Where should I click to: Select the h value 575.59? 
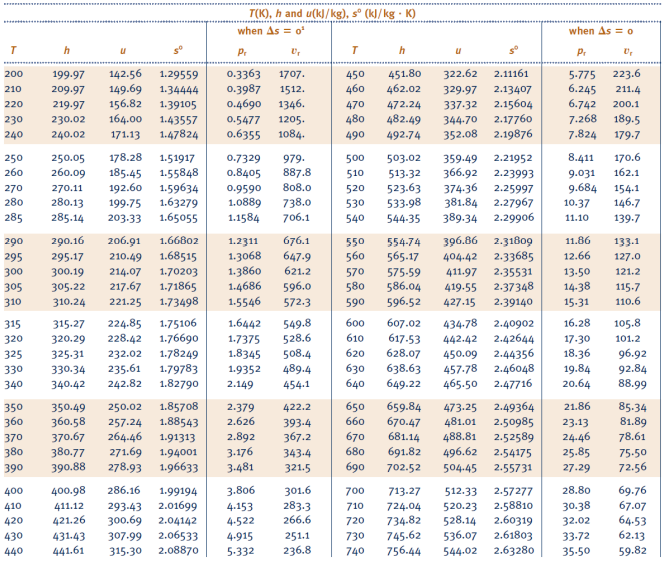point(403,271)
